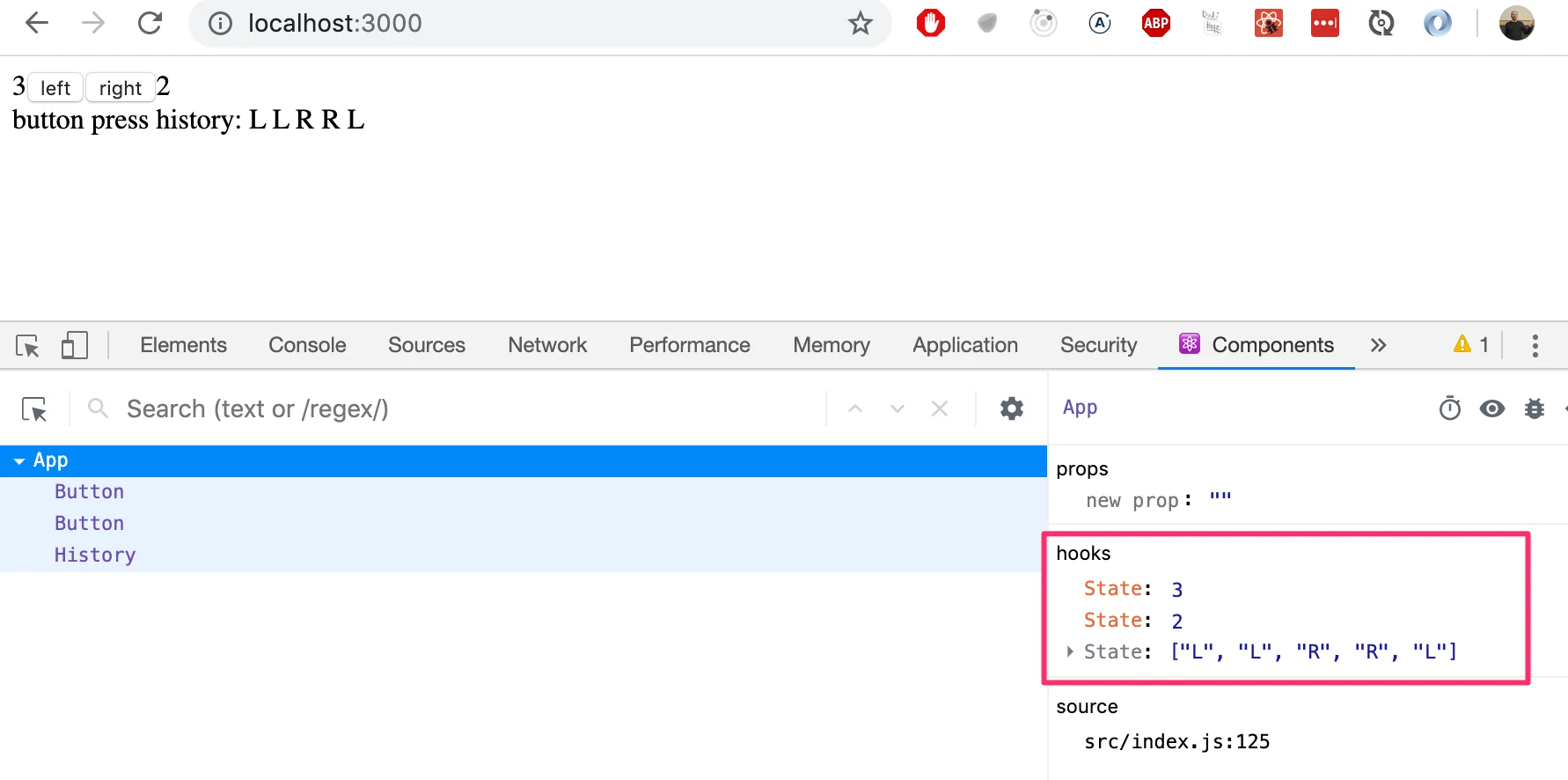Open the Application tab
The image size is (1568, 780).
[x=965, y=345]
